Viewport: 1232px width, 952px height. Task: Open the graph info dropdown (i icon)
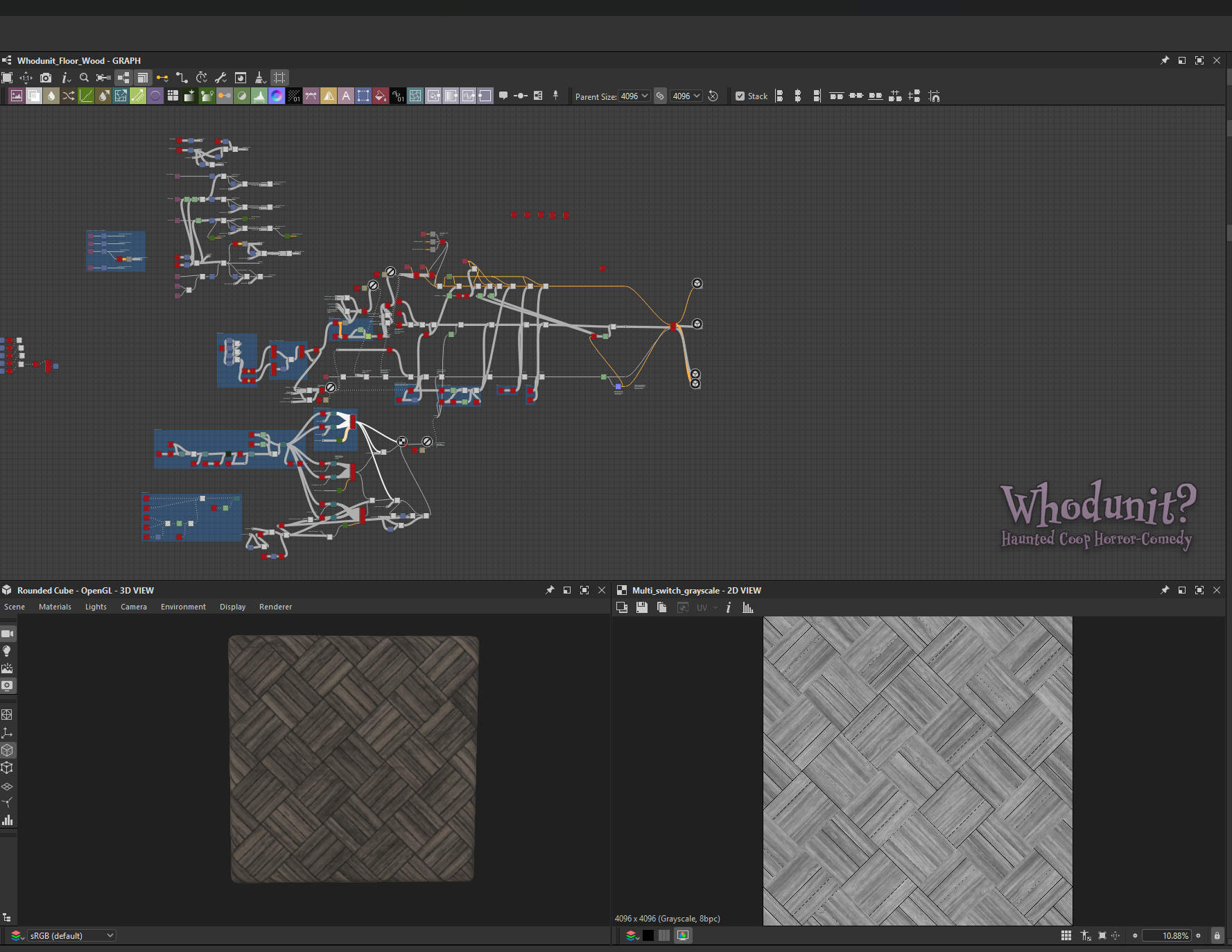point(66,78)
